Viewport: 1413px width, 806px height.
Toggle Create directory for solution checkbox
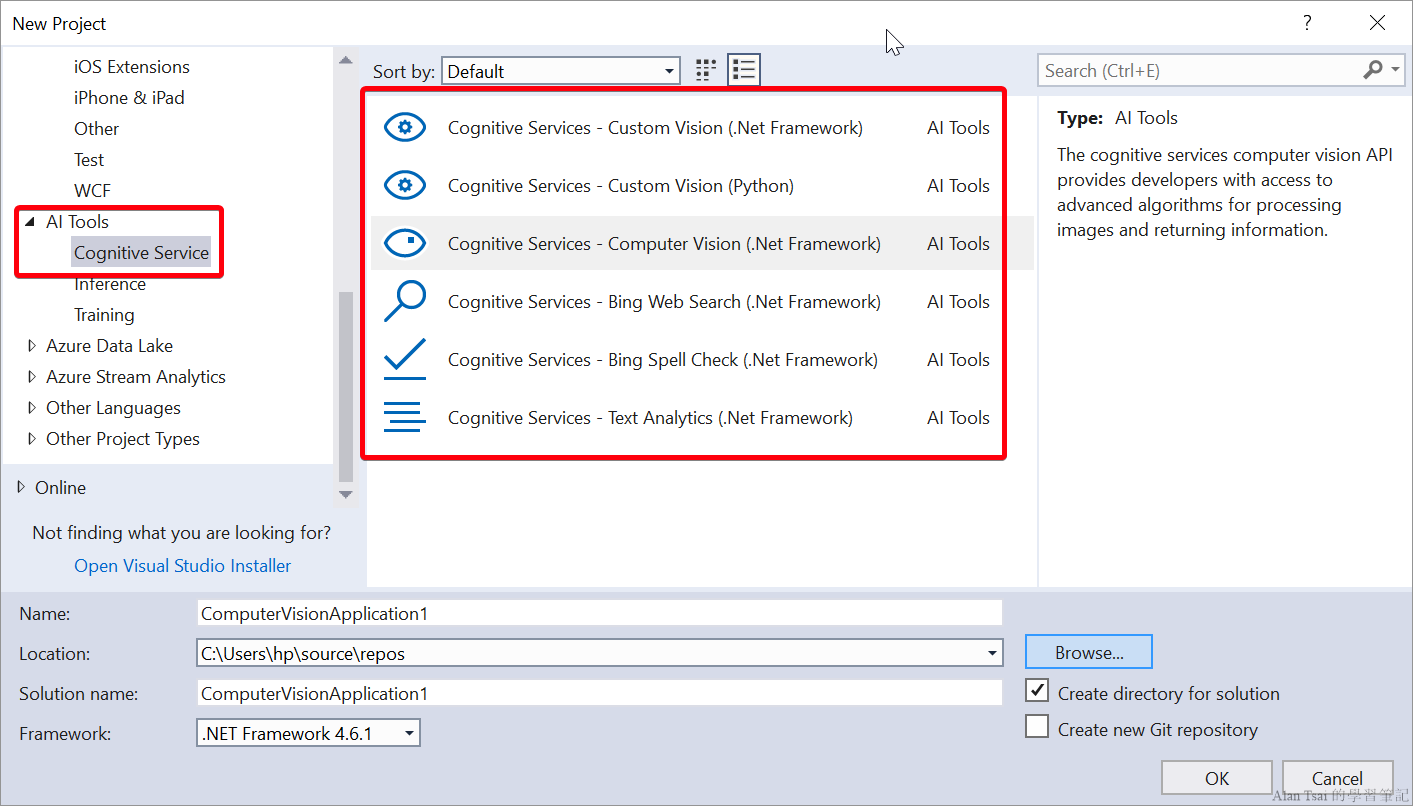[1037, 691]
